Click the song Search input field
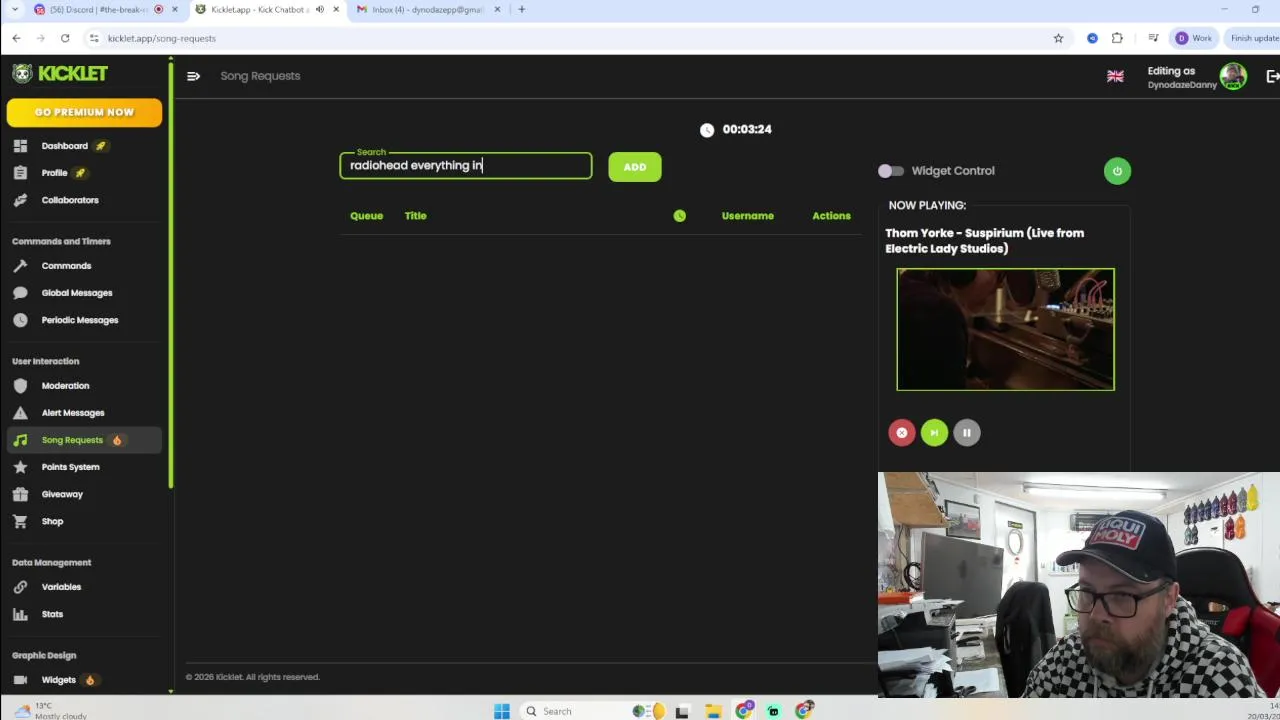 466,166
